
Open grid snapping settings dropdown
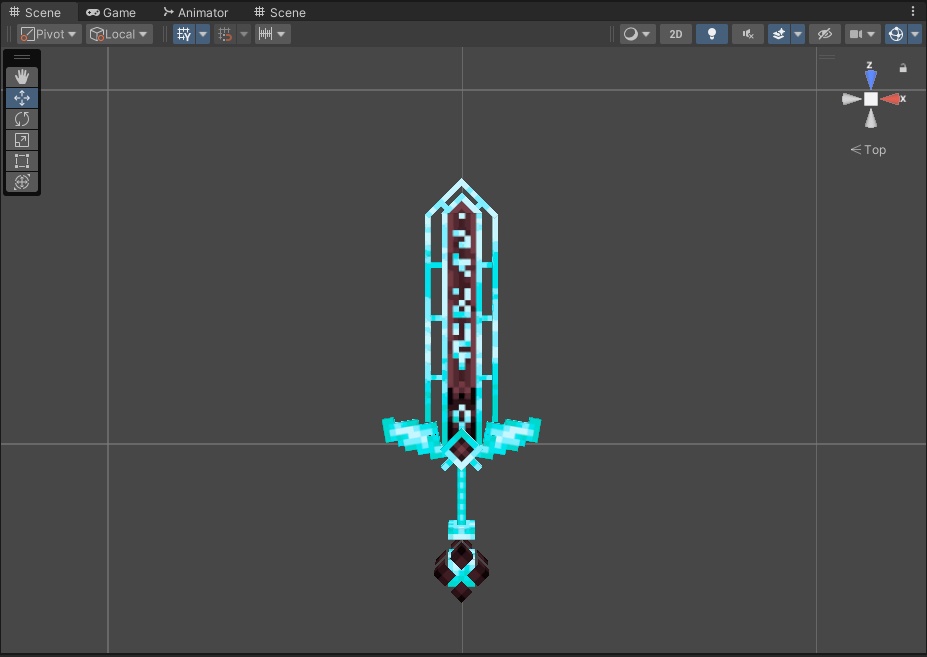244,34
